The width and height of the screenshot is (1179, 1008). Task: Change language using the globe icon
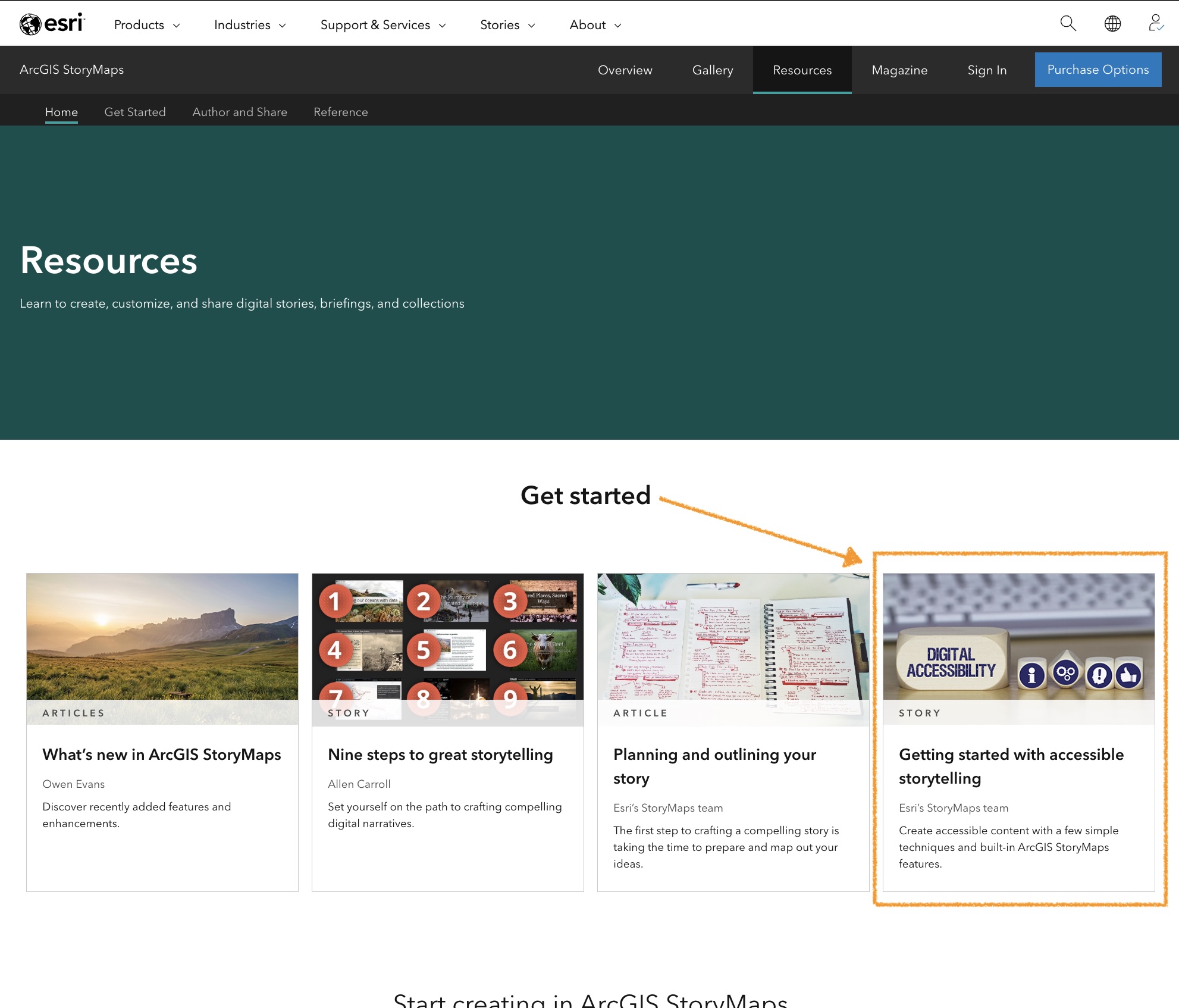click(x=1112, y=24)
